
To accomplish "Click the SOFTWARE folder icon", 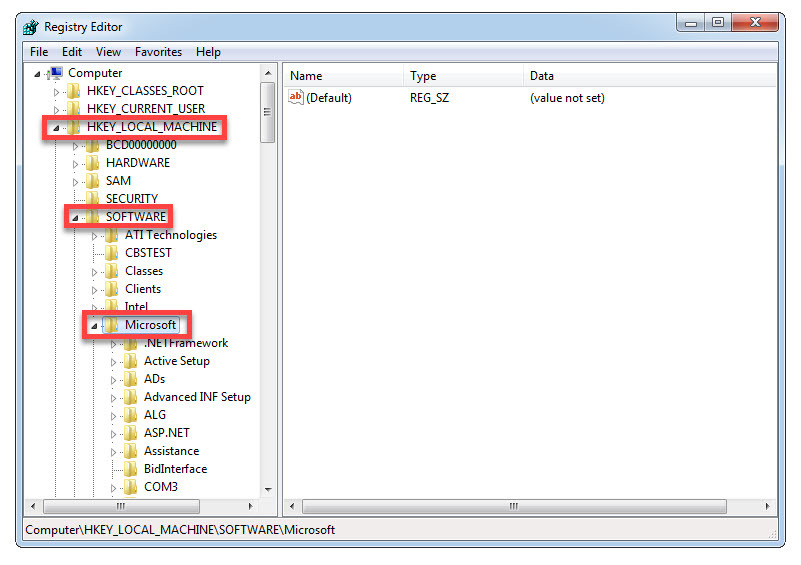I will coord(93,217).
